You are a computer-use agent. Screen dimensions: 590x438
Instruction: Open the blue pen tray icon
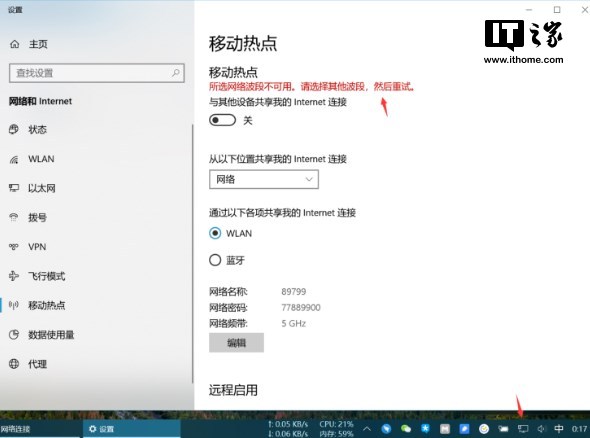click(464, 429)
